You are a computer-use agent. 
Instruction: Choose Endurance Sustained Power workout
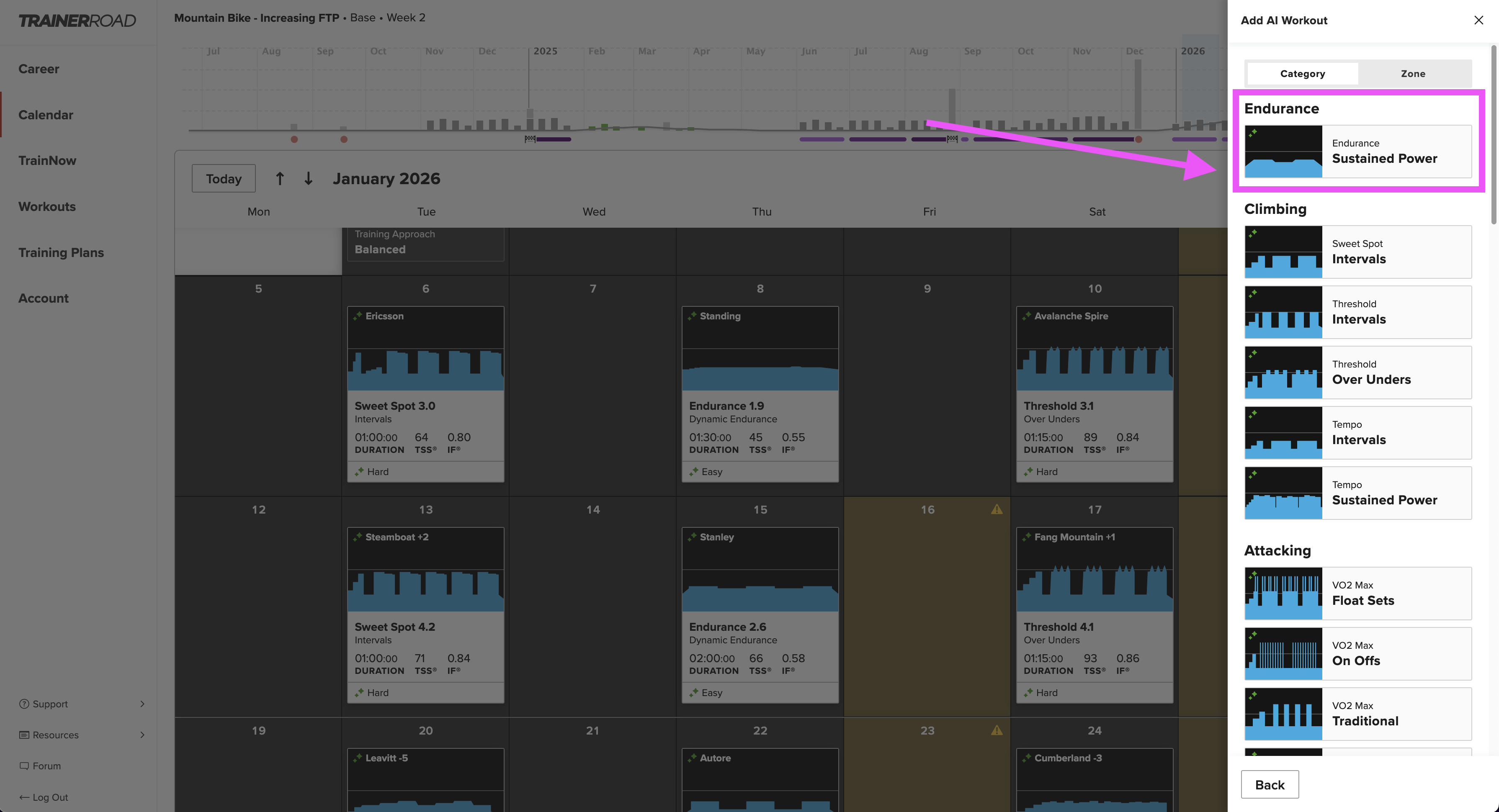tap(1358, 151)
